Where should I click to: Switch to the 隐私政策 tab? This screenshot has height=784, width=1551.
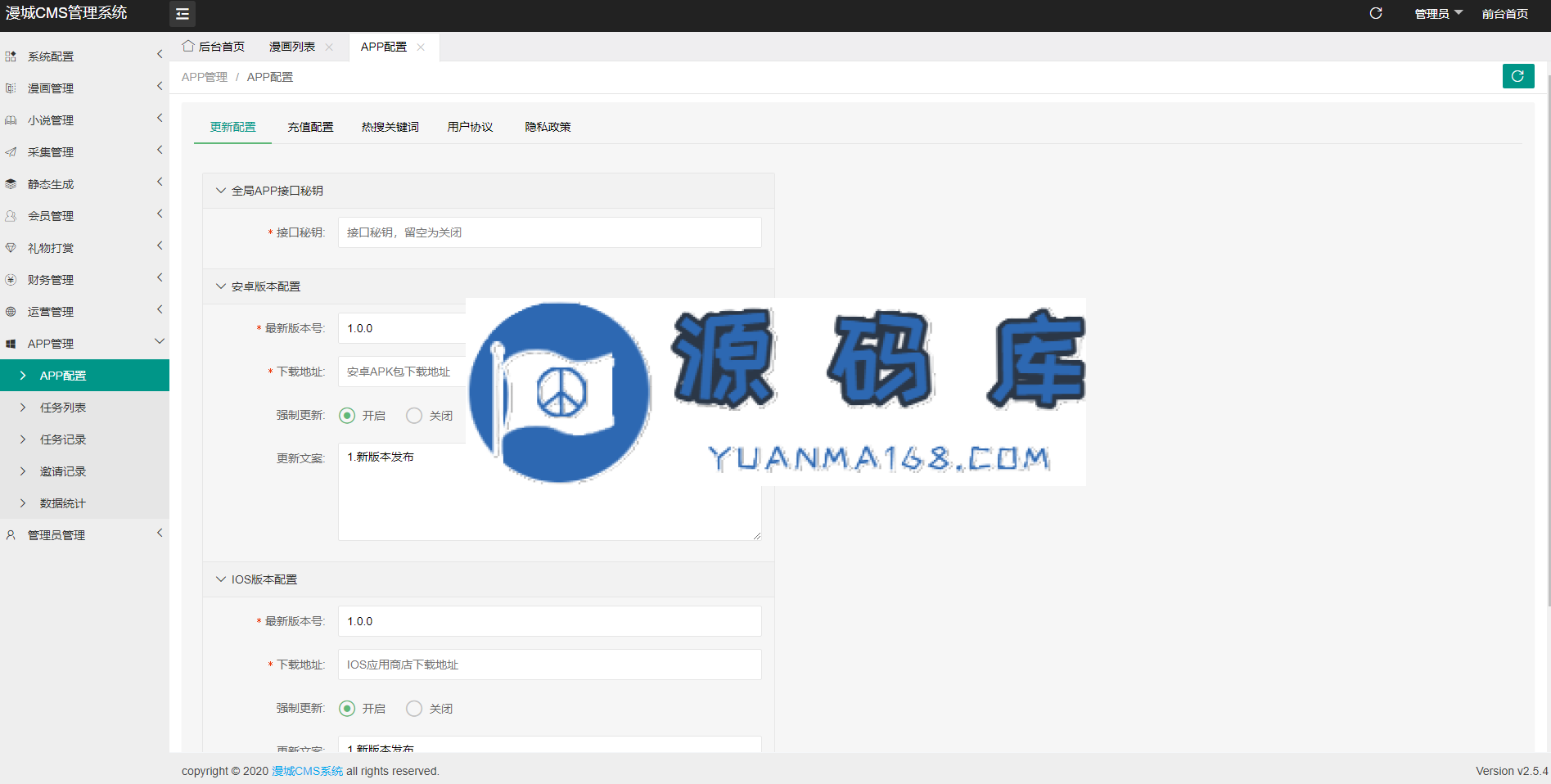click(x=548, y=127)
